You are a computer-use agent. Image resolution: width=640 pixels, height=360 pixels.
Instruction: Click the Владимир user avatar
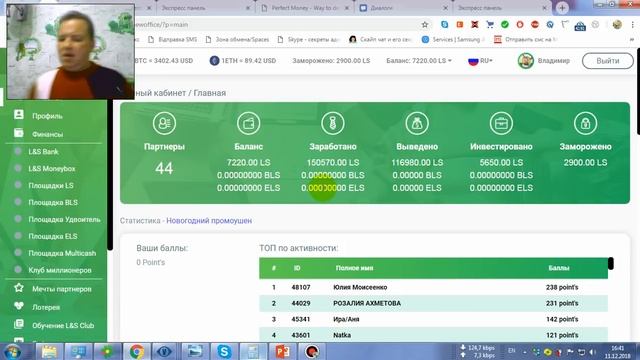pos(526,61)
